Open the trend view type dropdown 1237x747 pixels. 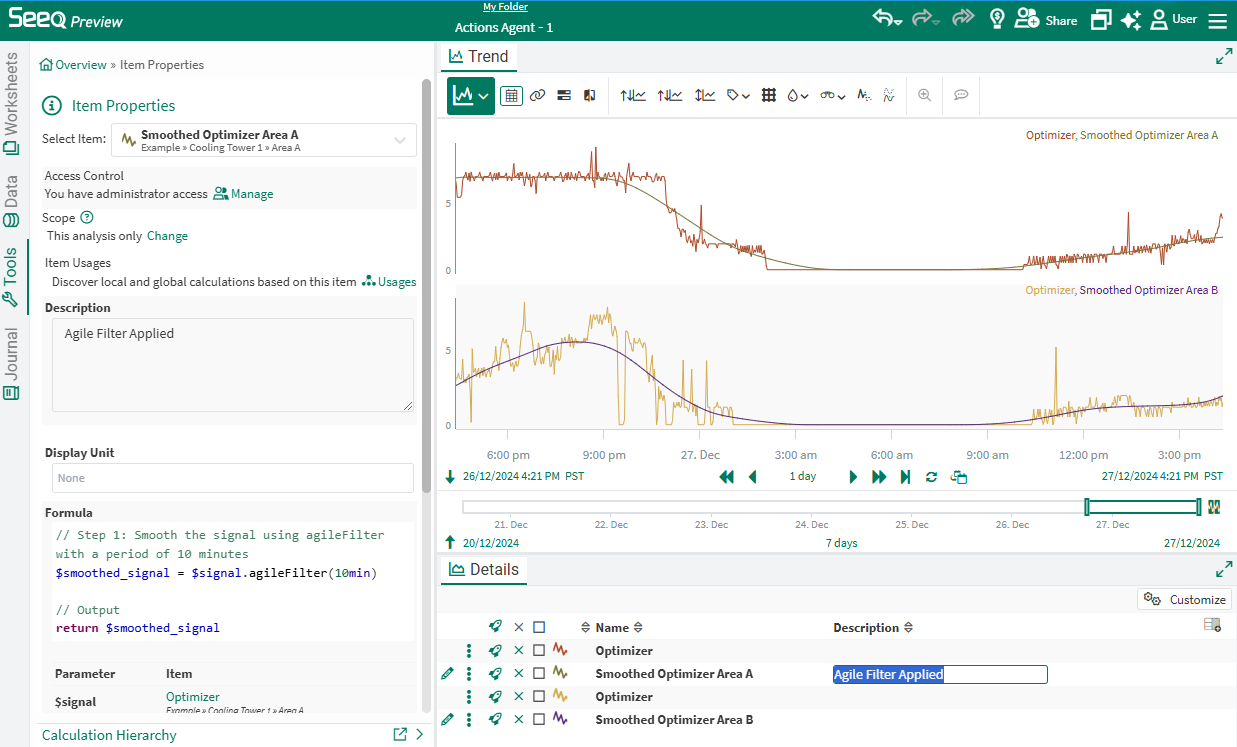coord(471,96)
